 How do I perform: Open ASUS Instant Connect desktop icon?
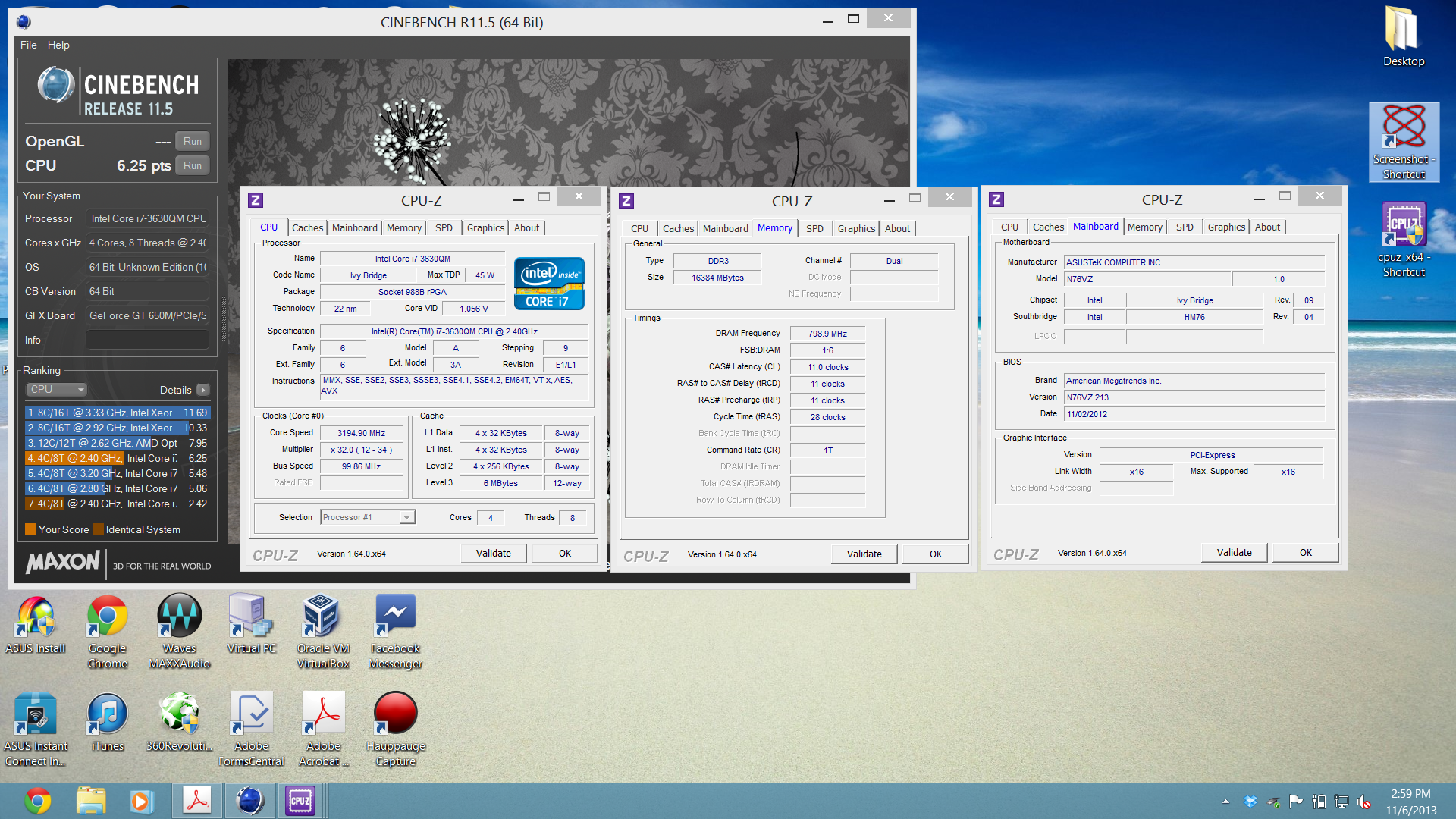click(35, 730)
